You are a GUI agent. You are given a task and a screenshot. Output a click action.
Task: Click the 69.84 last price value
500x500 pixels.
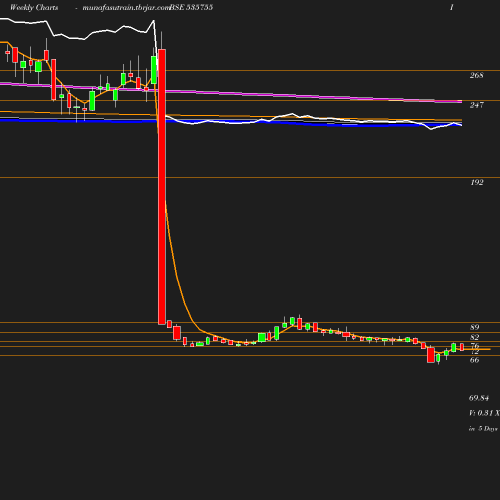[479, 398]
